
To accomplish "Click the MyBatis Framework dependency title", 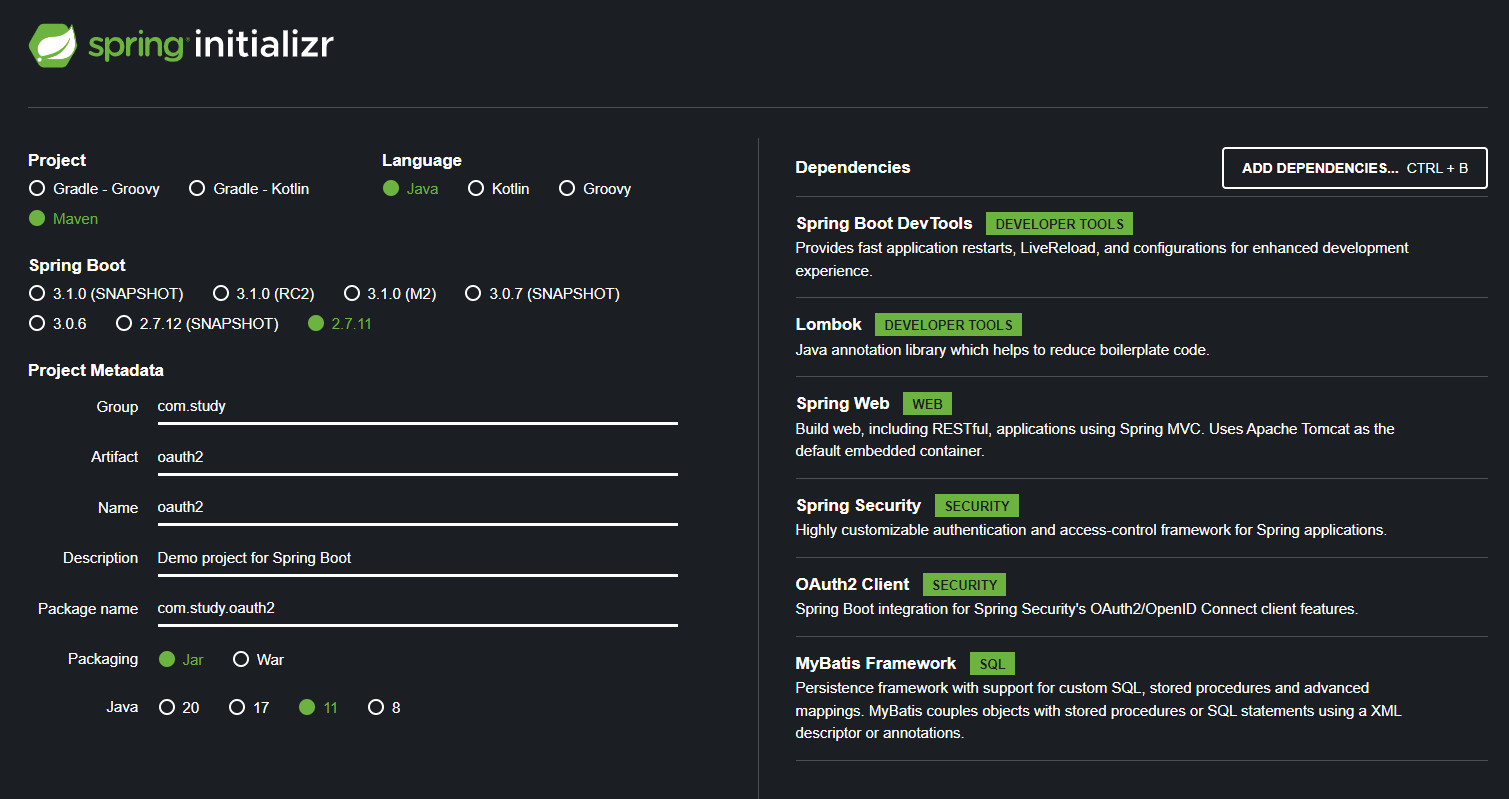I will coord(876,663).
